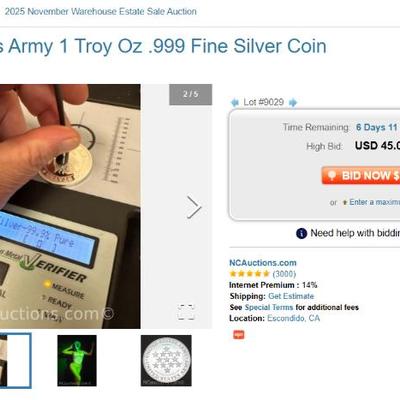This screenshot has width=400, height=400.
Task: Go to next lot arrow
Action: (293, 102)
